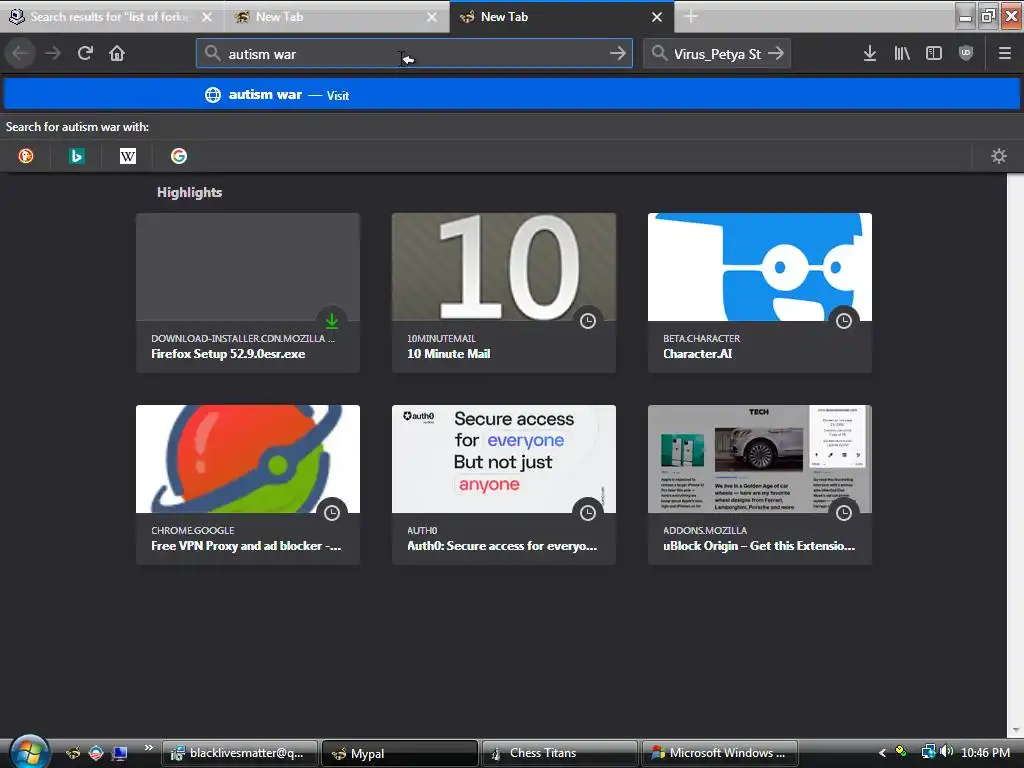Open the blacklivesmatter@q... taskbar item
The image size is (1024, 768).
point(239,753)
